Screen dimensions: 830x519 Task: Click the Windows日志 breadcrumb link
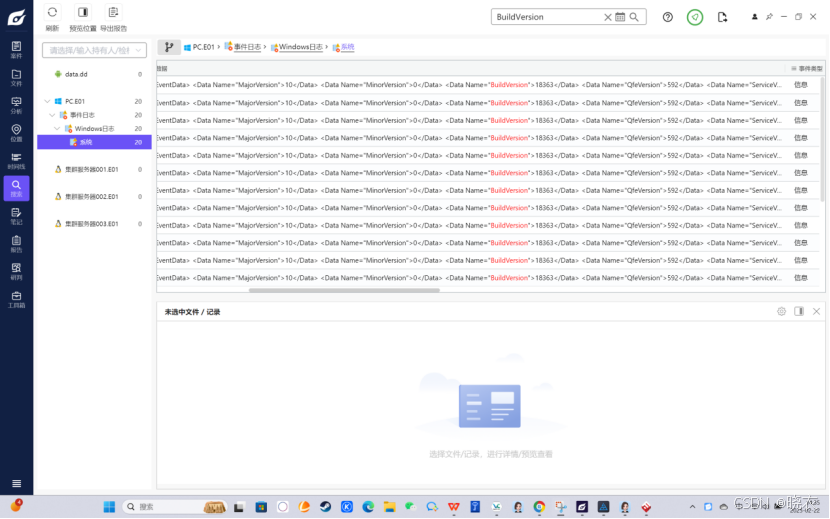(x=301, y=47)
